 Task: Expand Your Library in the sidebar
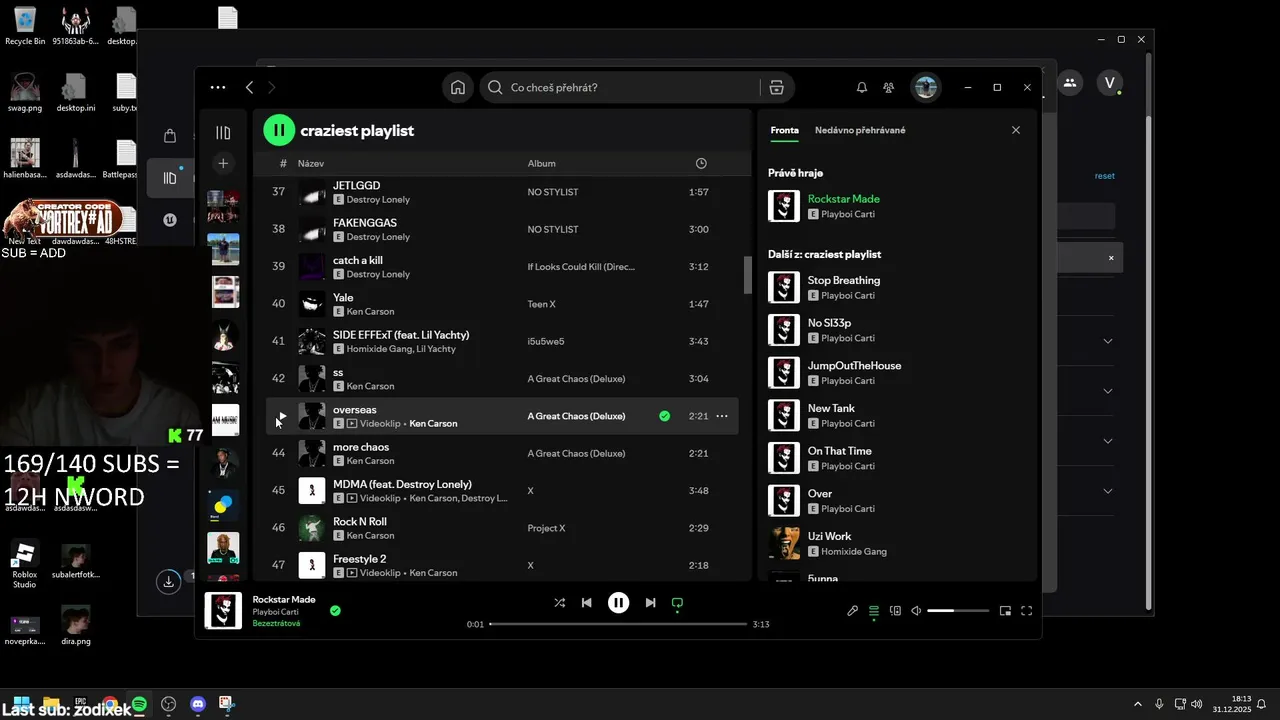pyautogui.click(x=223, y=132)
